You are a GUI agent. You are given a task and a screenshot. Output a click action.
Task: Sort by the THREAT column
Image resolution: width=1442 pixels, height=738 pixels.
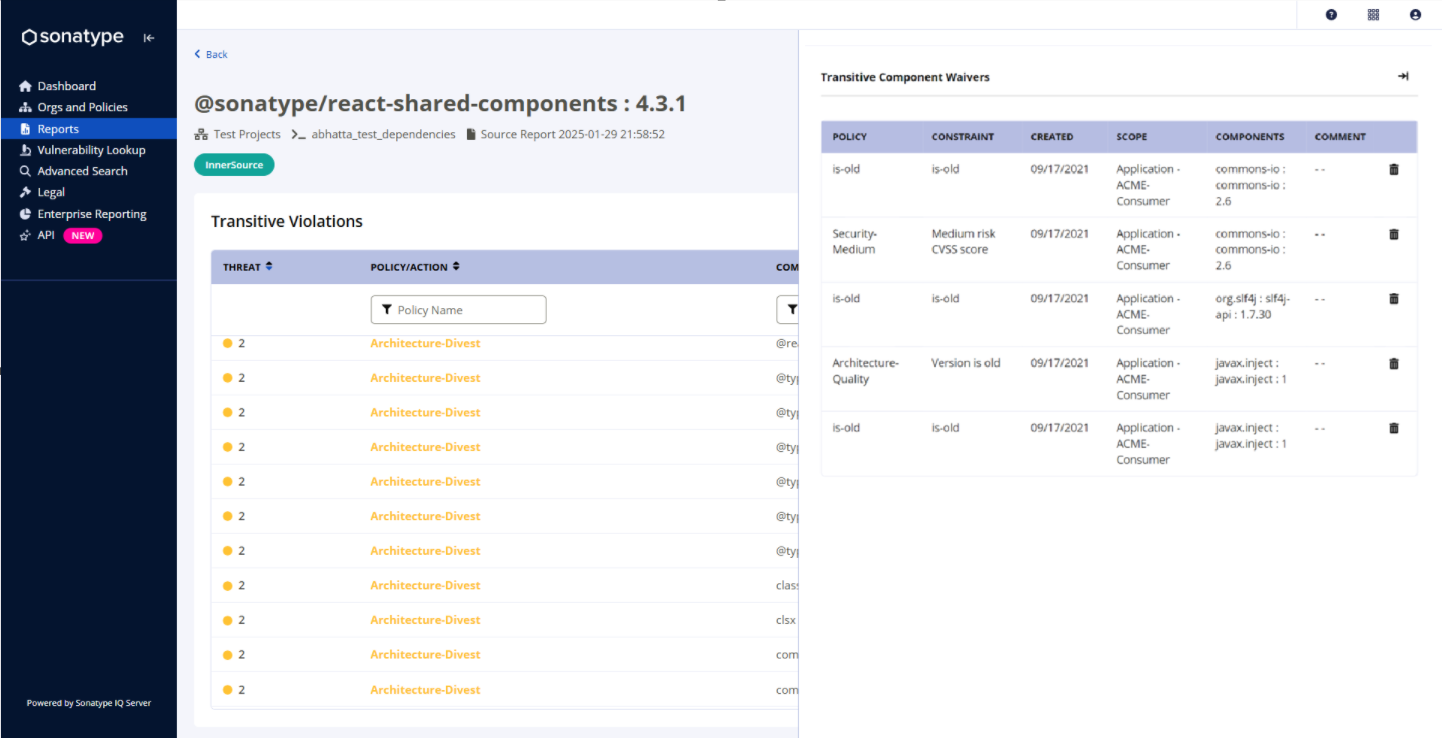(248, 267)
